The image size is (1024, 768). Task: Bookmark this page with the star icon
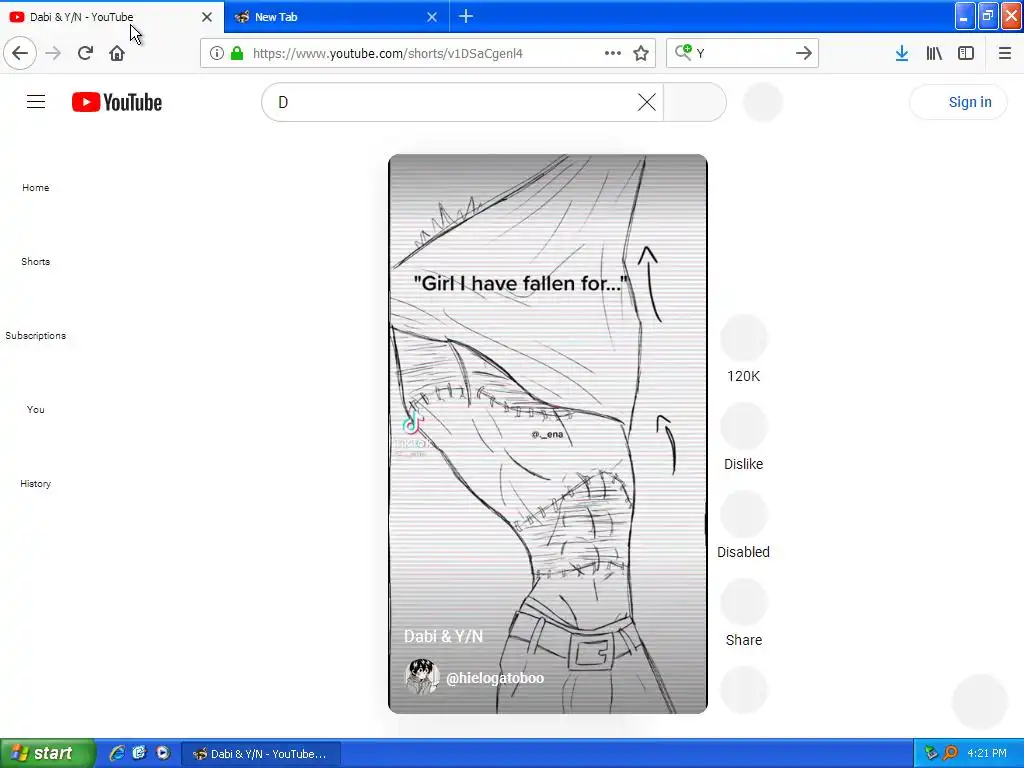(641, 53)
